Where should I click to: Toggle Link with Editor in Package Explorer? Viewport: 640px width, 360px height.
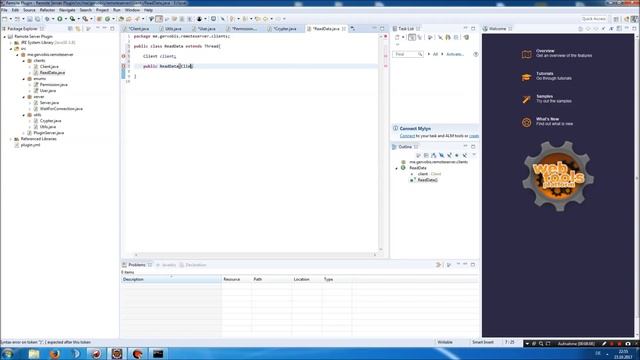pos(78,29)
